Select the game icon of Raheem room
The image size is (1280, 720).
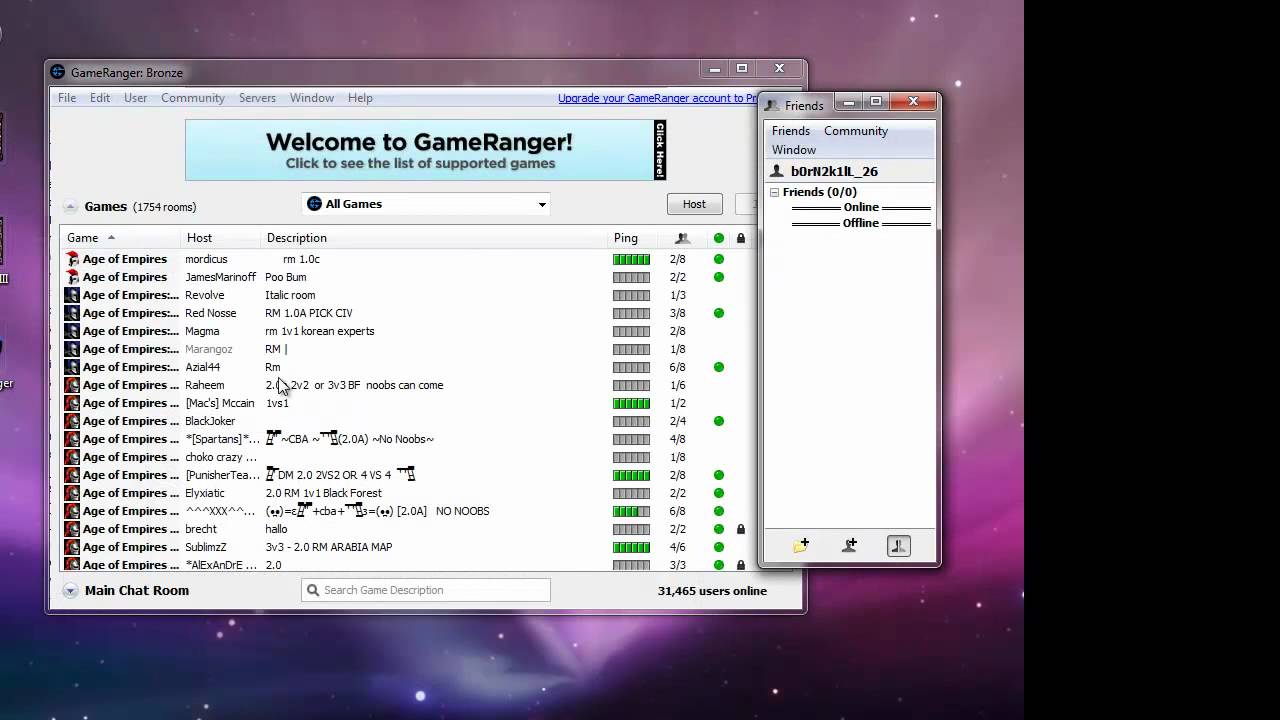pos(72,385)
